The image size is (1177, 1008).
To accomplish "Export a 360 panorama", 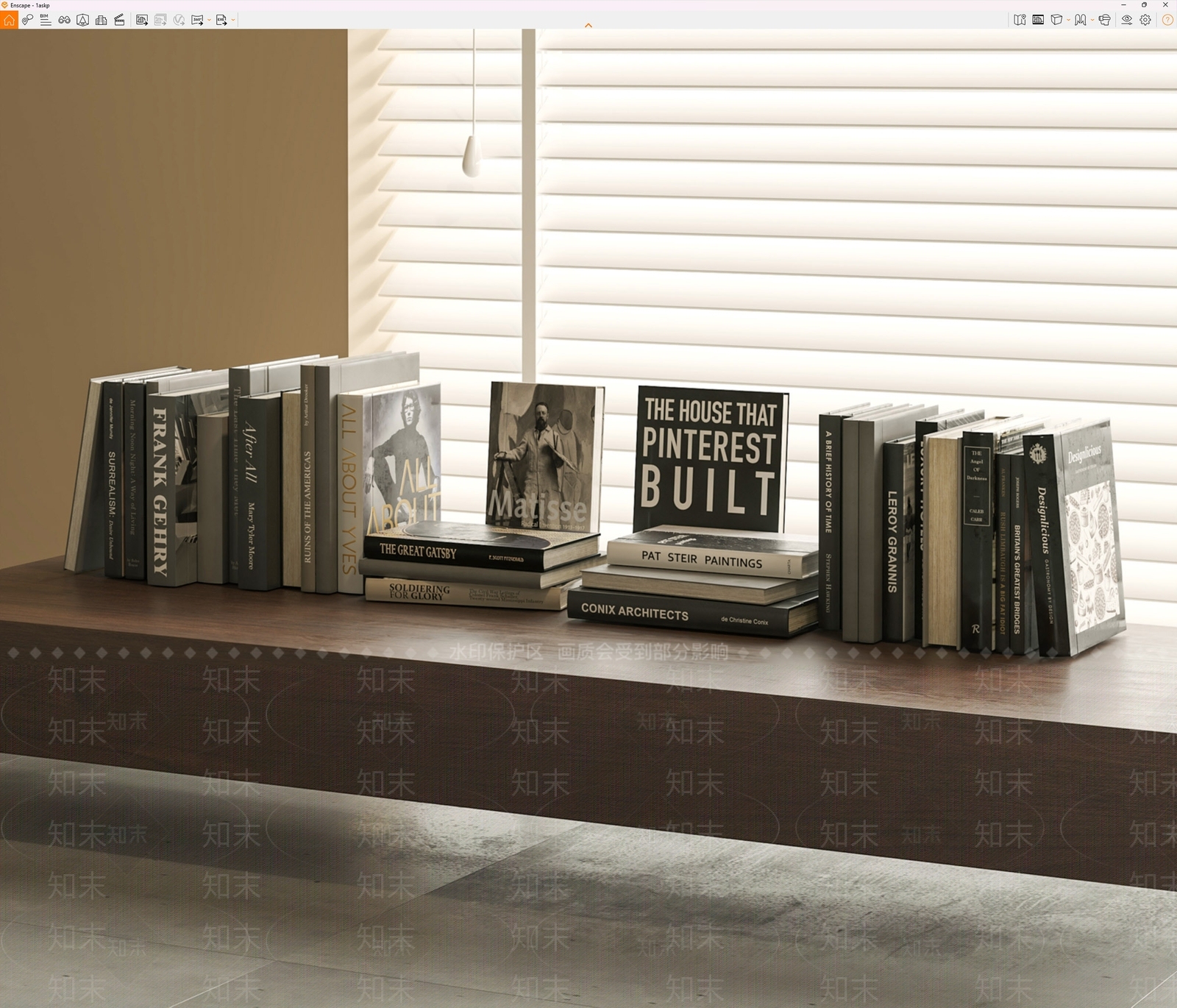I will click(x=197, y=20).
